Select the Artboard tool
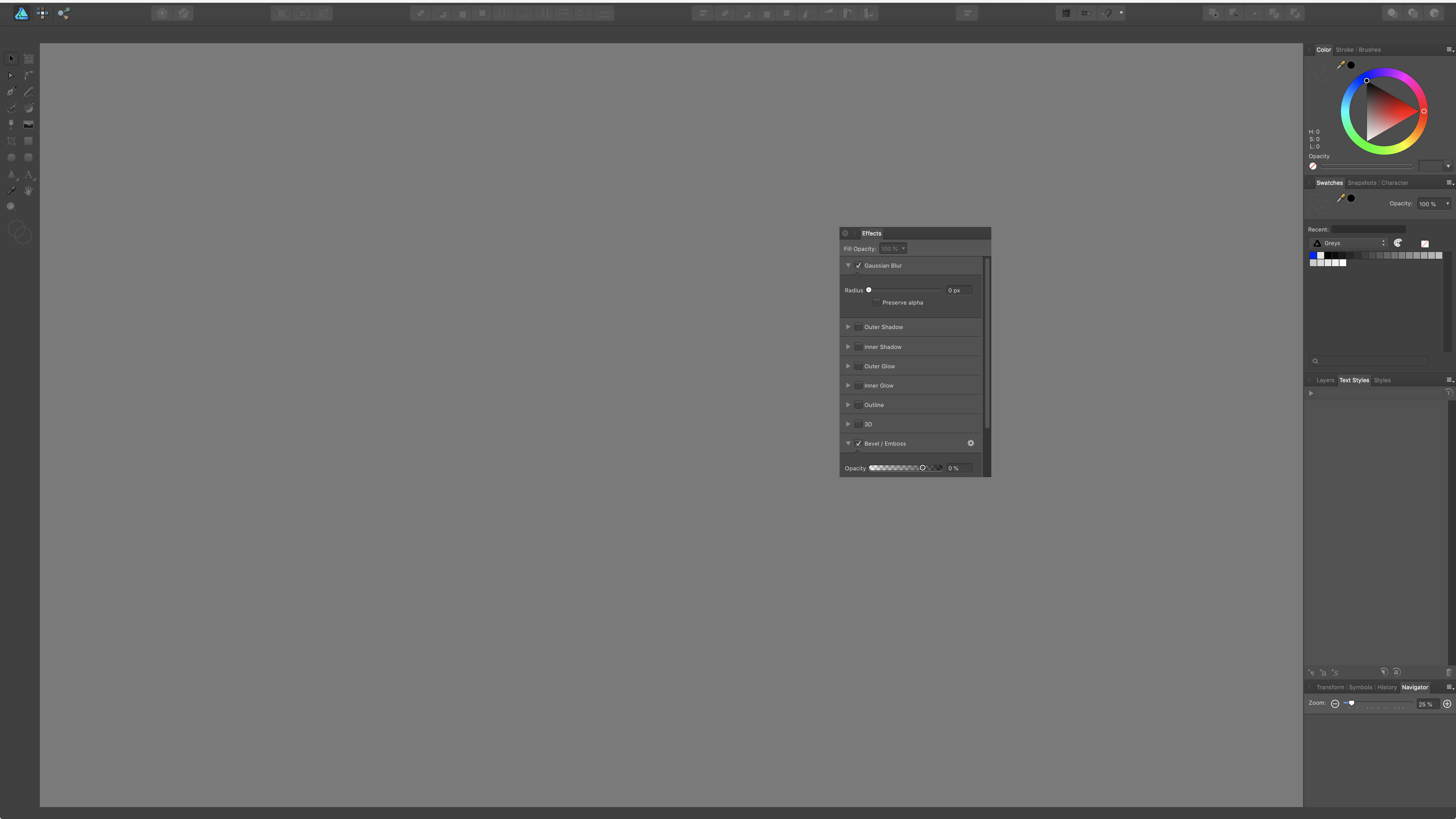This screenshot has width=1456, height=819. (x=29, y=59)
